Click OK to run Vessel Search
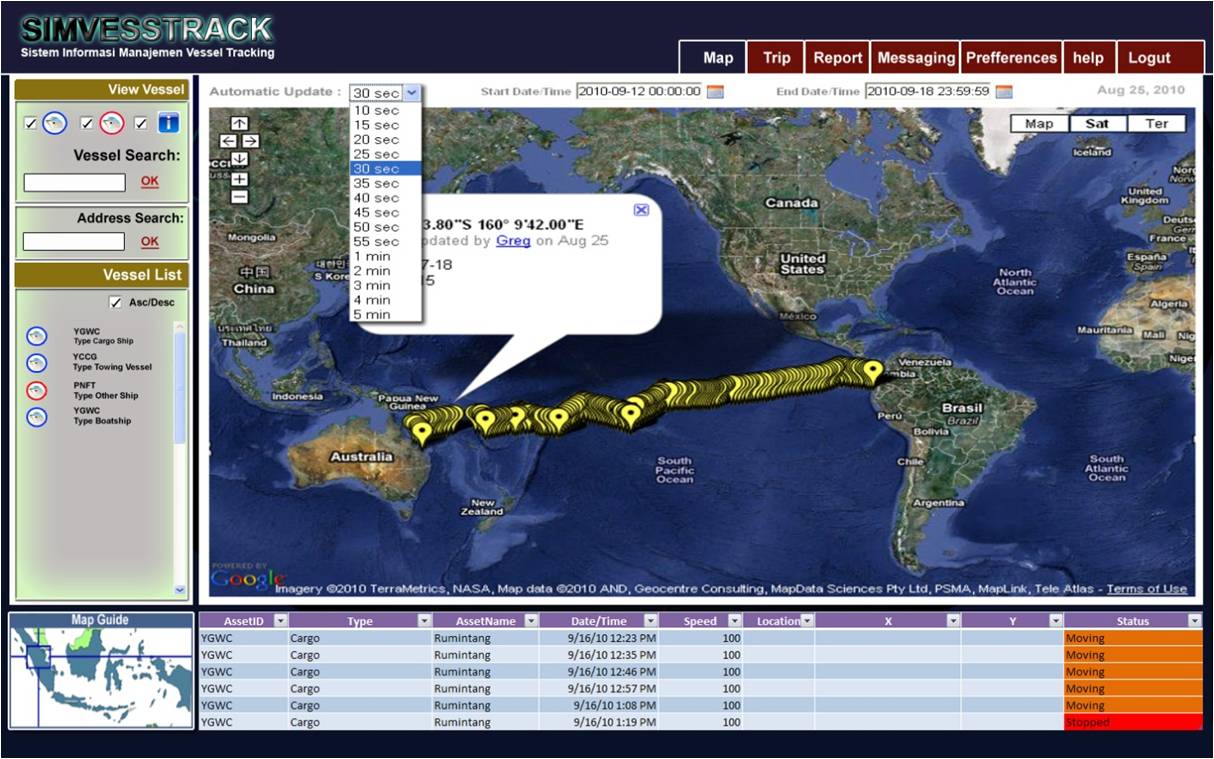This screenshot has width=1214, height=759. click(x=148, y=181)
